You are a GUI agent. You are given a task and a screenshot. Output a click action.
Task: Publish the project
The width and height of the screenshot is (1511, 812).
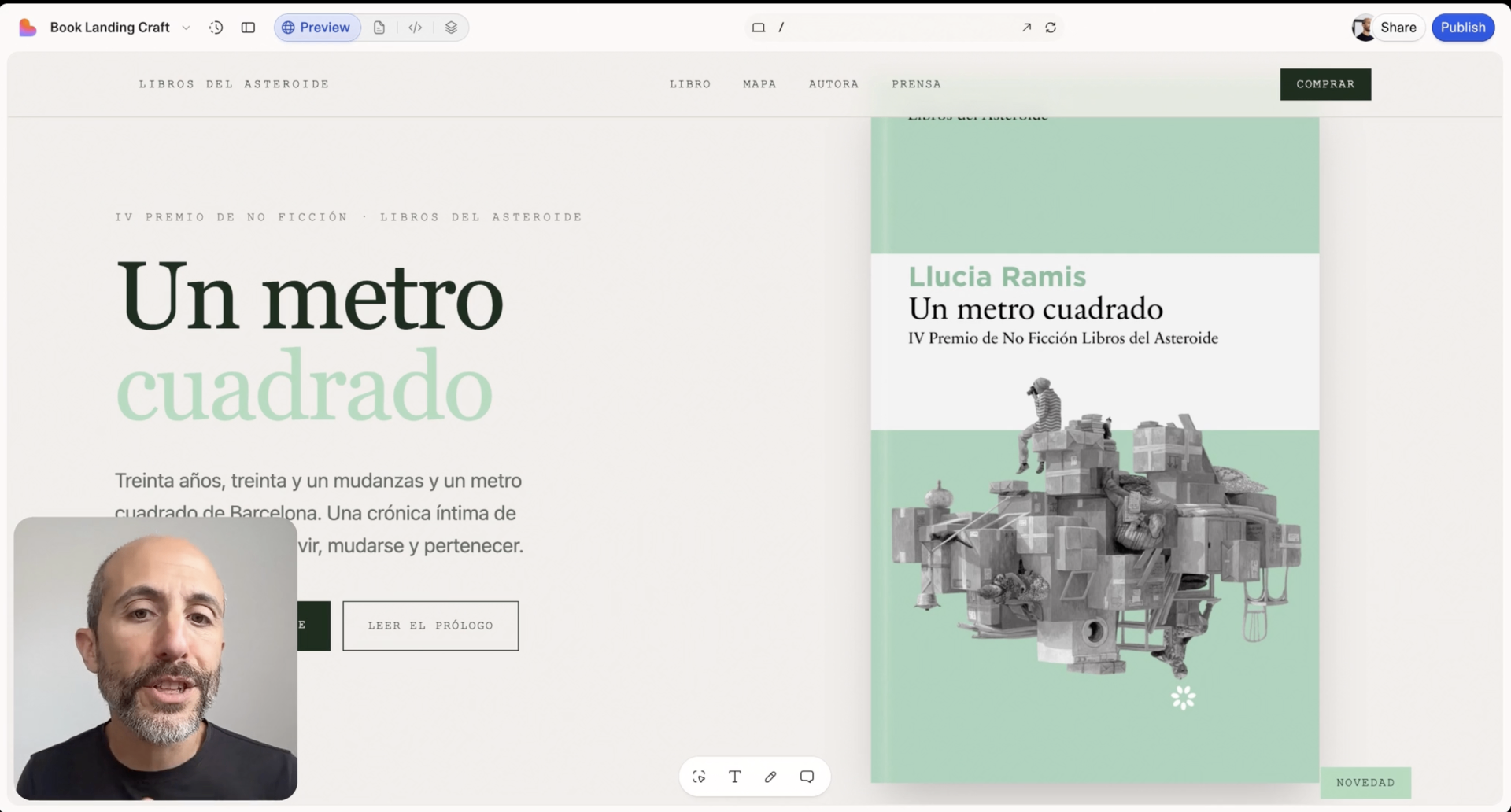[x=1463, y=28]
